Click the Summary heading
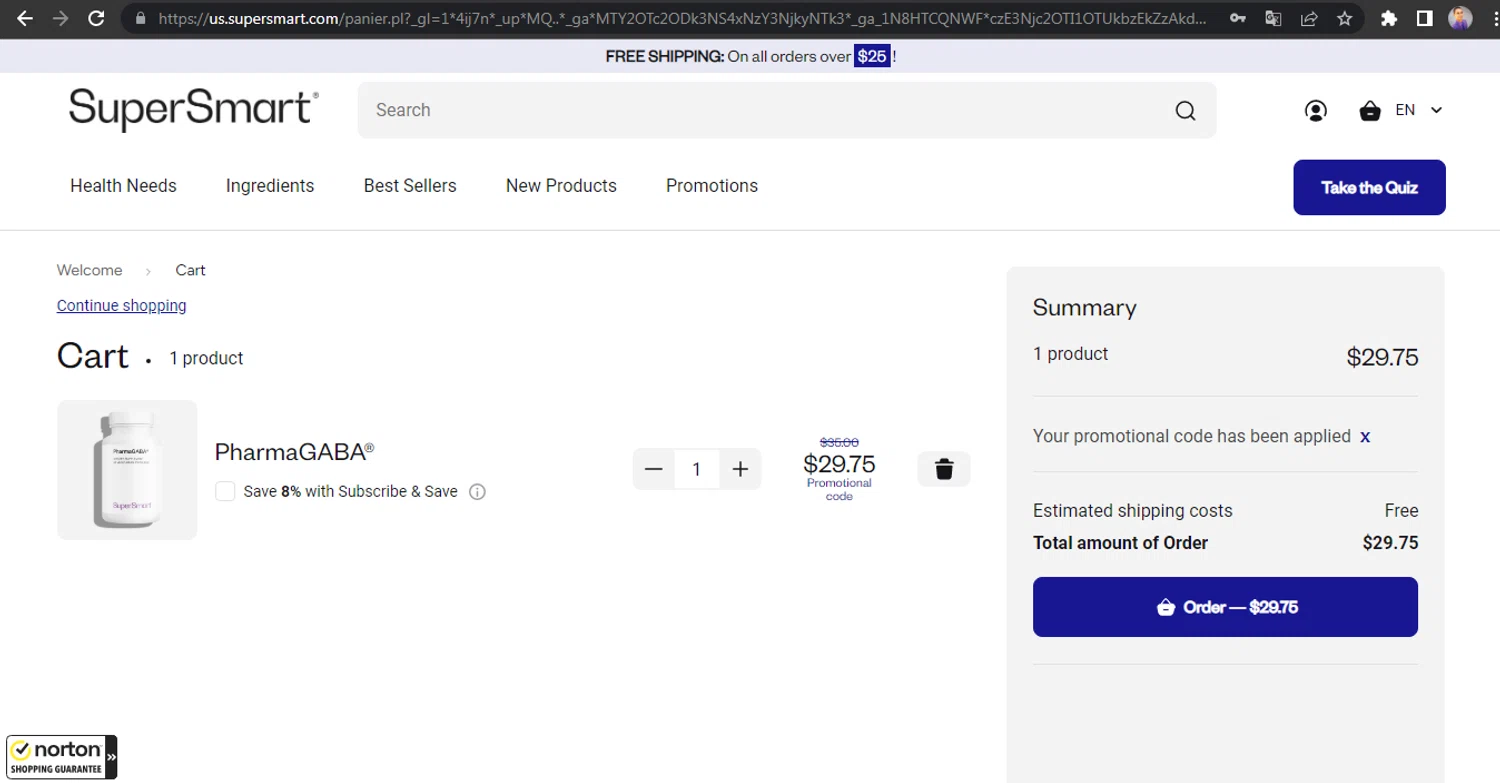1500x783 pixels. (x=1084, y=307)
